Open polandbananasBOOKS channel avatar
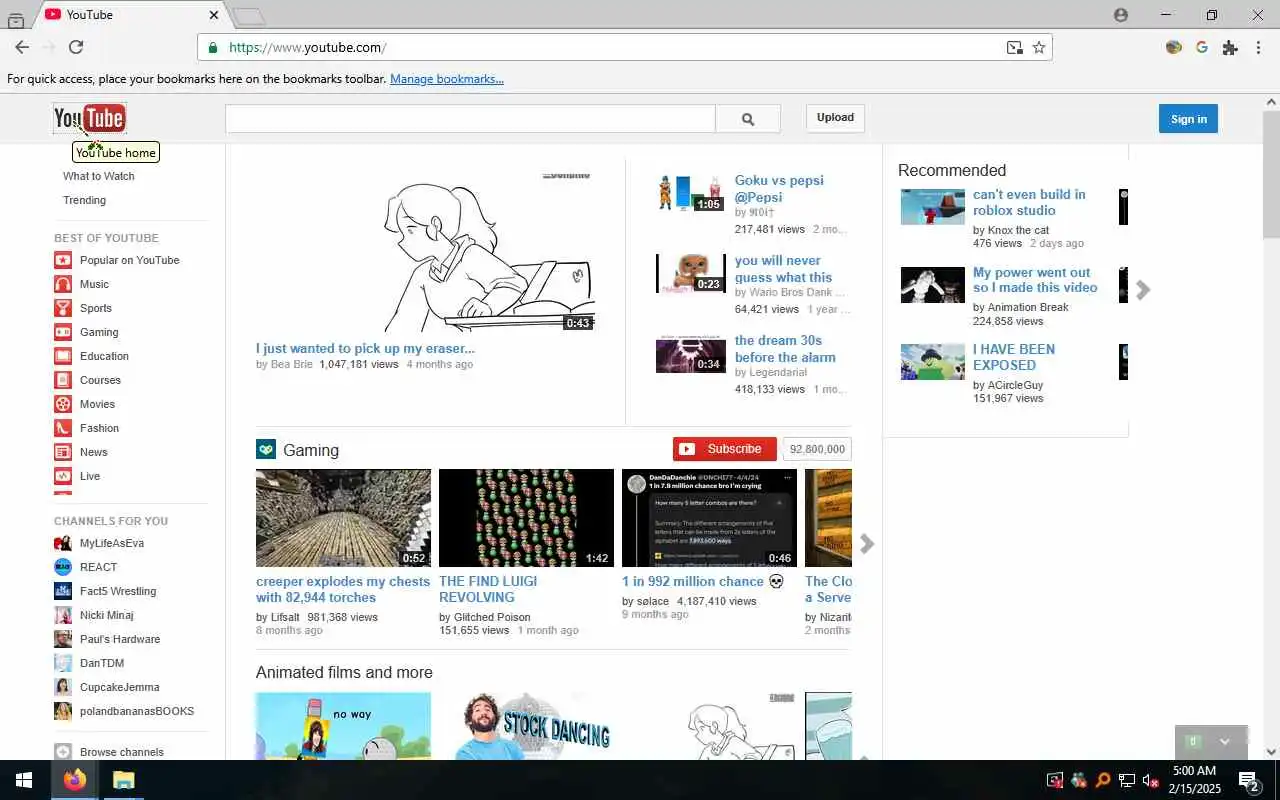This screenshot has height=800, width=1280. tap(63, 711)
